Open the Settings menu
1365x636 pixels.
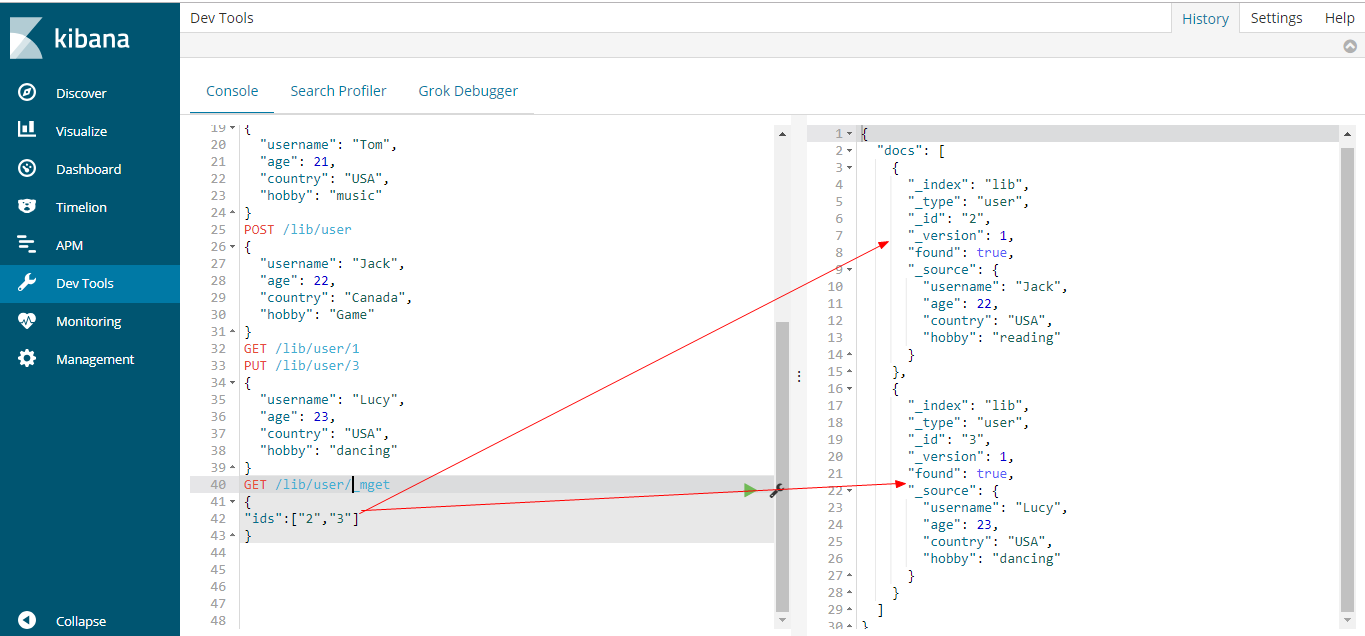(1276, 18)
